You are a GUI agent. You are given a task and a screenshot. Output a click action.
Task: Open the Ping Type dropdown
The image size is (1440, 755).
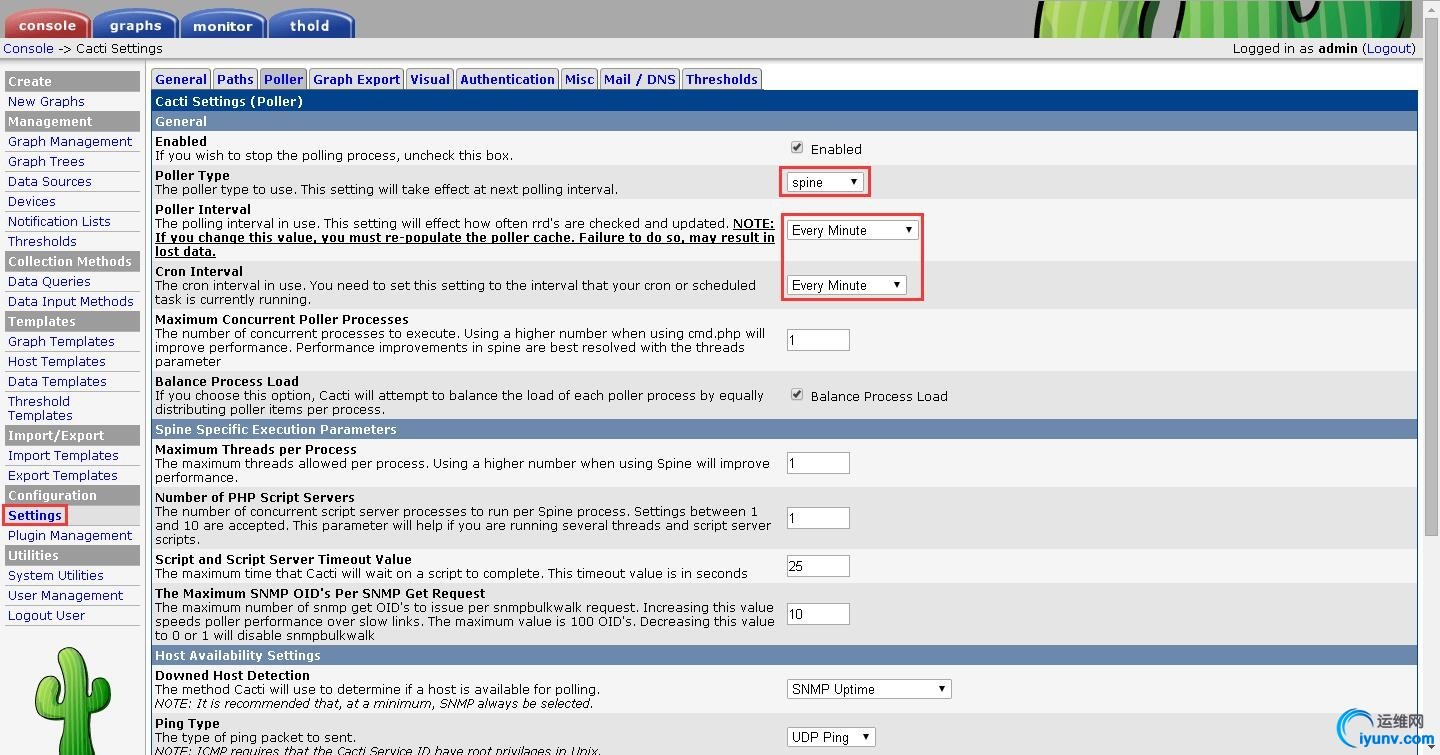point(831,737)
